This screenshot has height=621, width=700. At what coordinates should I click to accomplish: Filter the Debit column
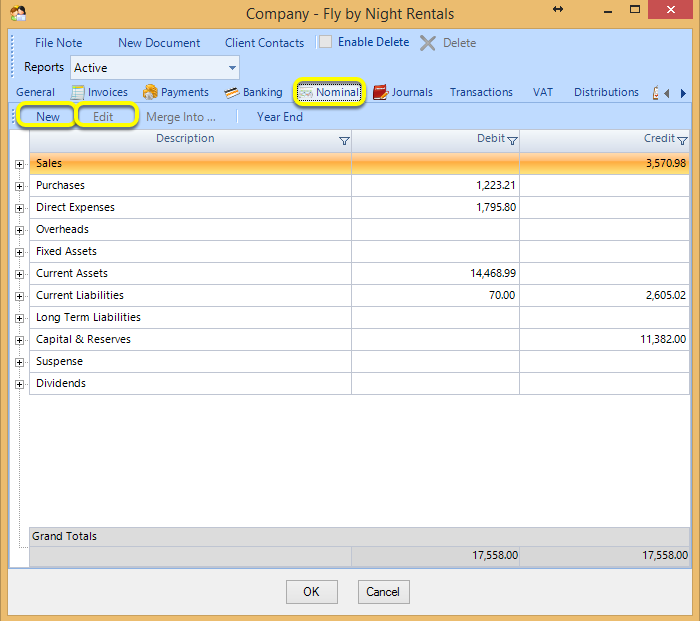(512, 141)
